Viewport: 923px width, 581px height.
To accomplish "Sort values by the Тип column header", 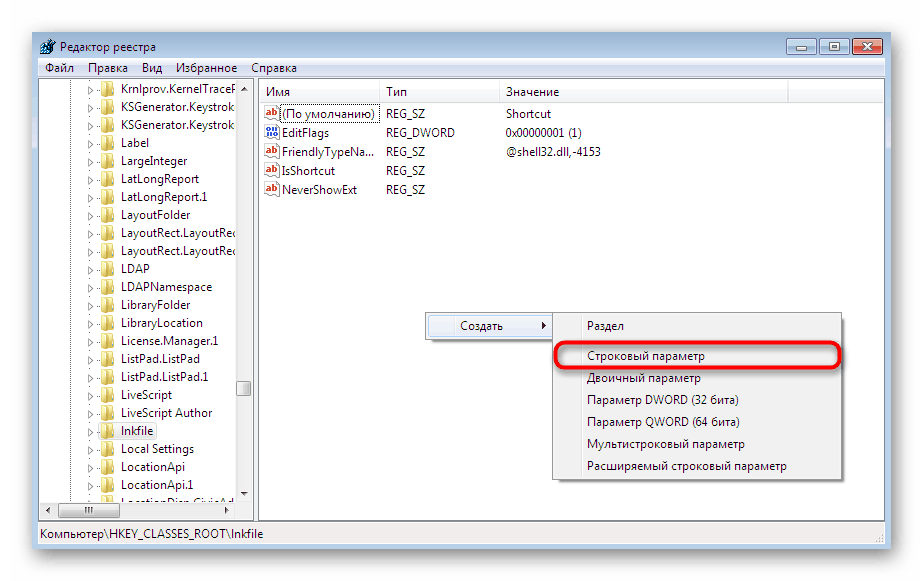I will [440, 92].
